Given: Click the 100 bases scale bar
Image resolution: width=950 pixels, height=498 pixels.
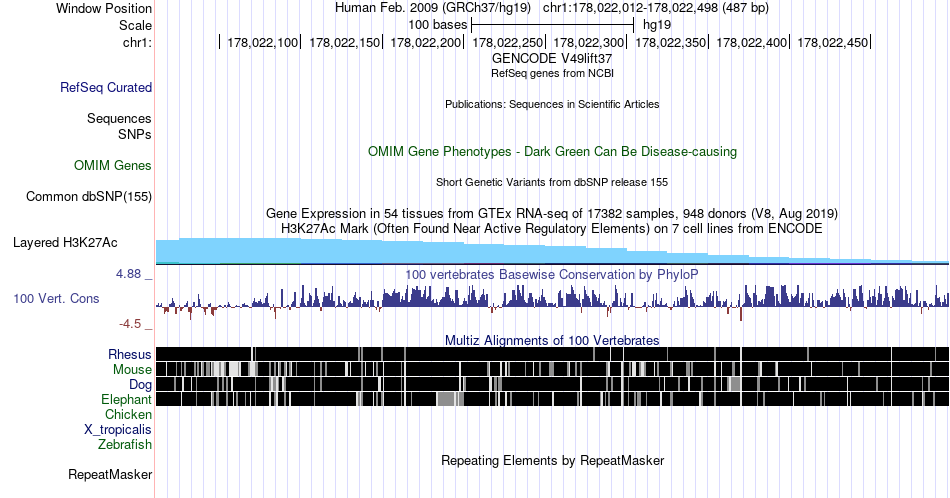Looking at the screenshot, I should (x=552, y=25).
